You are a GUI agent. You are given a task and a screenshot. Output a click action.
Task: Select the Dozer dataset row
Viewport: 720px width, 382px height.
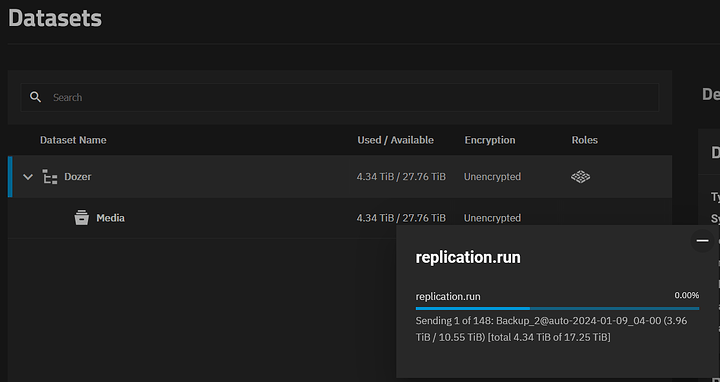(x=340, y=177)
